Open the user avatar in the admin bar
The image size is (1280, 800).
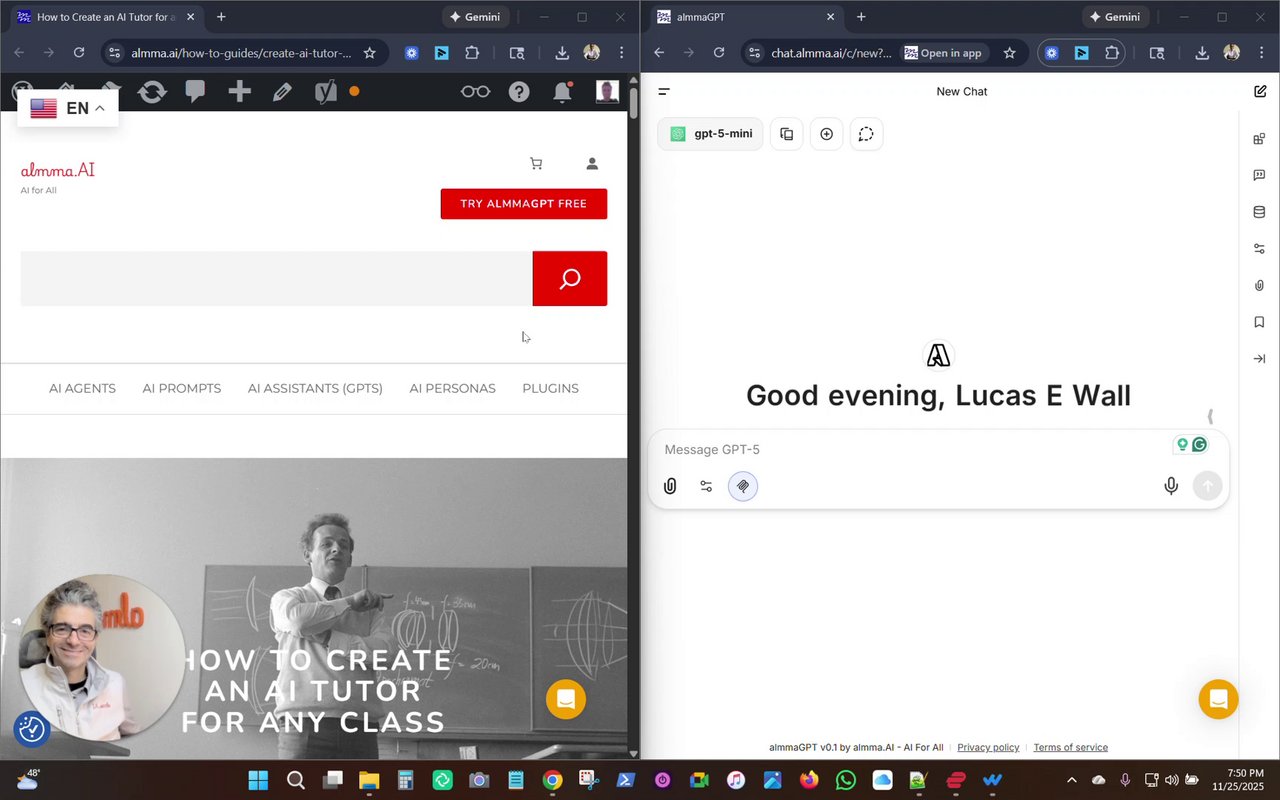[607, 92]
